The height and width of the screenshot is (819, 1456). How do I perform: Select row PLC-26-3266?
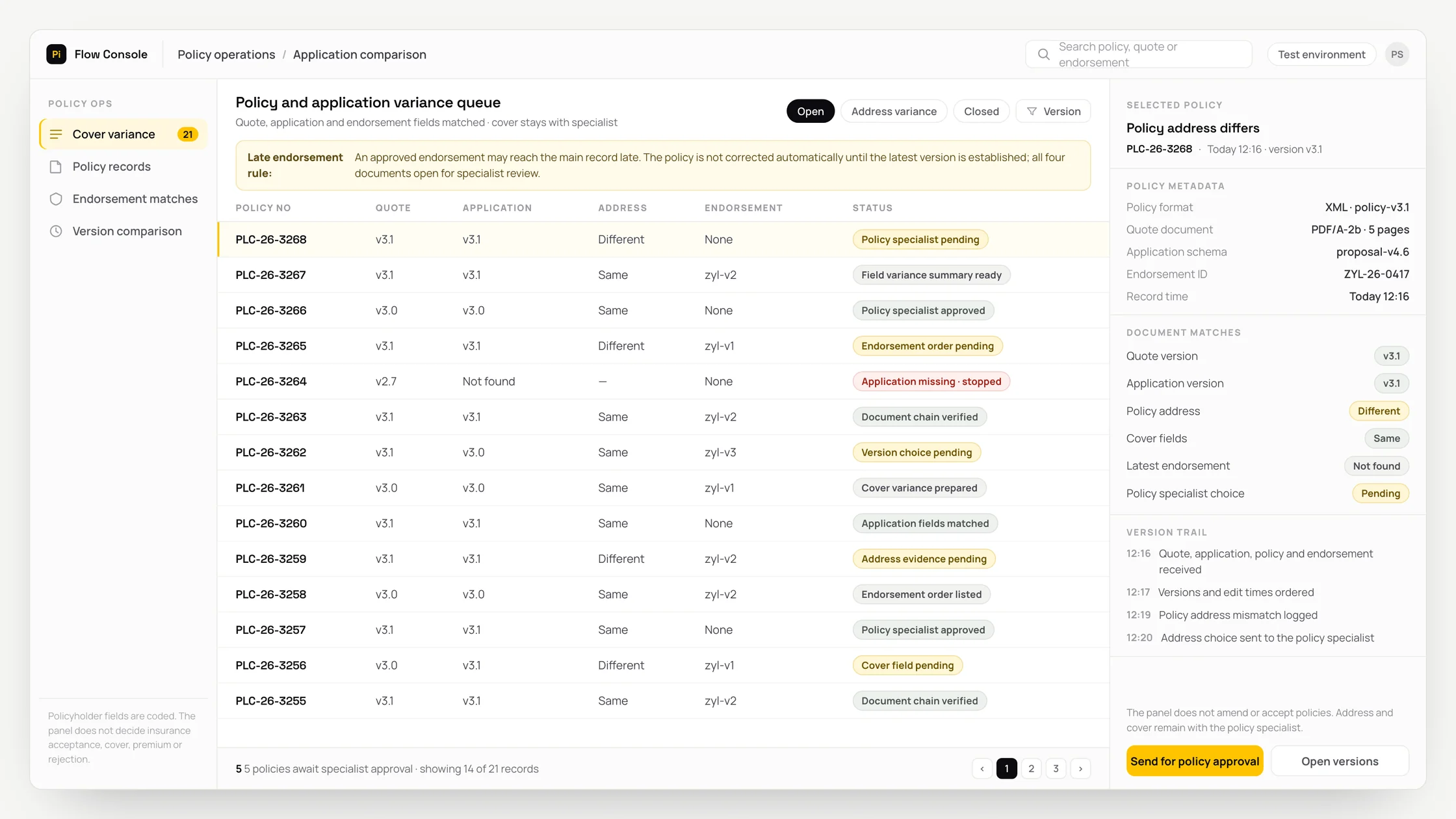click(x=663, y=311)
